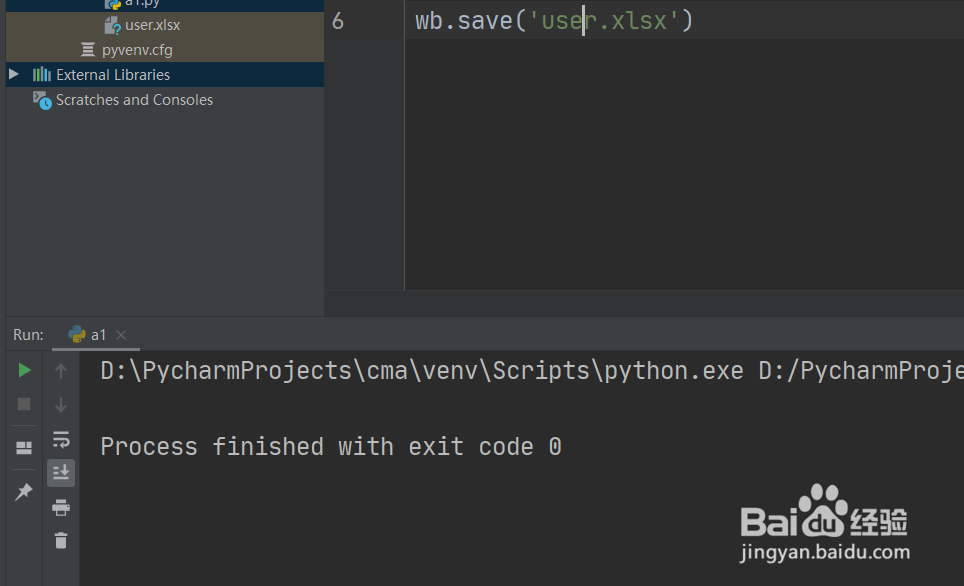Select External Libraries in project tree
964x586 pixels.
(112, 75)
